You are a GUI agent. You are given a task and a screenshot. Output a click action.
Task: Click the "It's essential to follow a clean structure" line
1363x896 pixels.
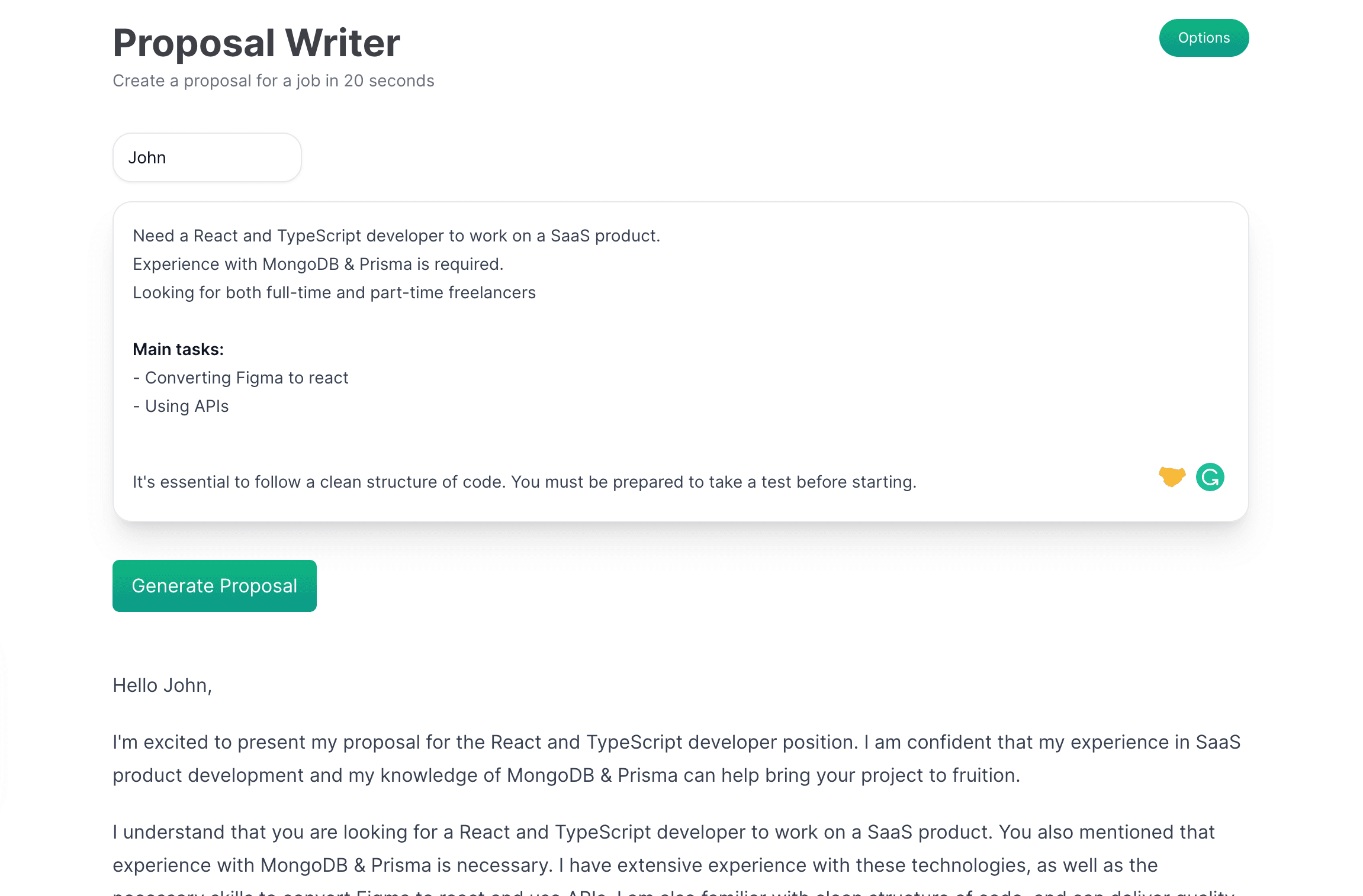tap(524, 482)
